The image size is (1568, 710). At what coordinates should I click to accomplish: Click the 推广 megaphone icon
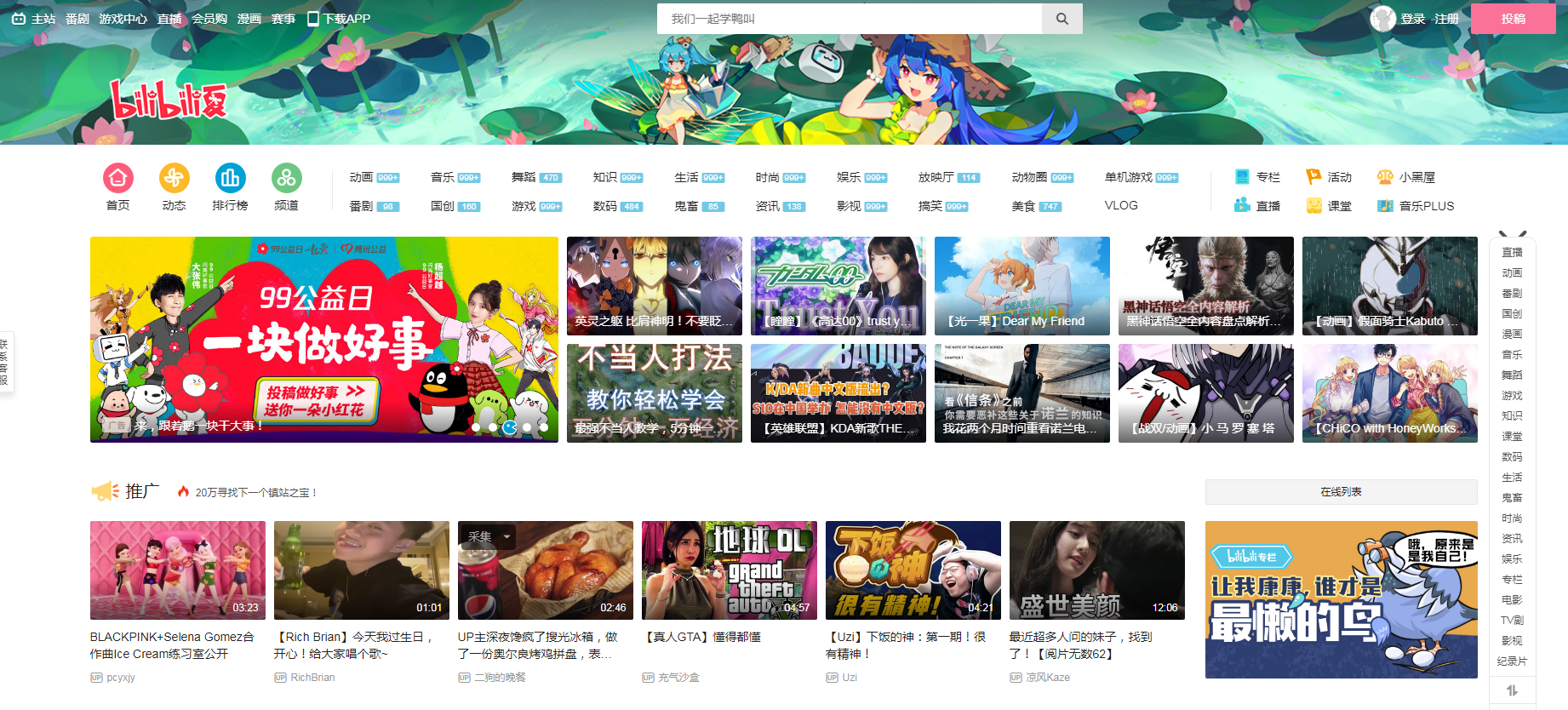105,491
